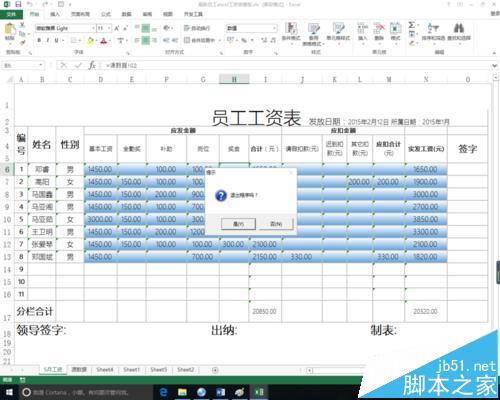Toggle middle vertical alignment
Viewport: 500px width, 400px height.
coord(146,28)
